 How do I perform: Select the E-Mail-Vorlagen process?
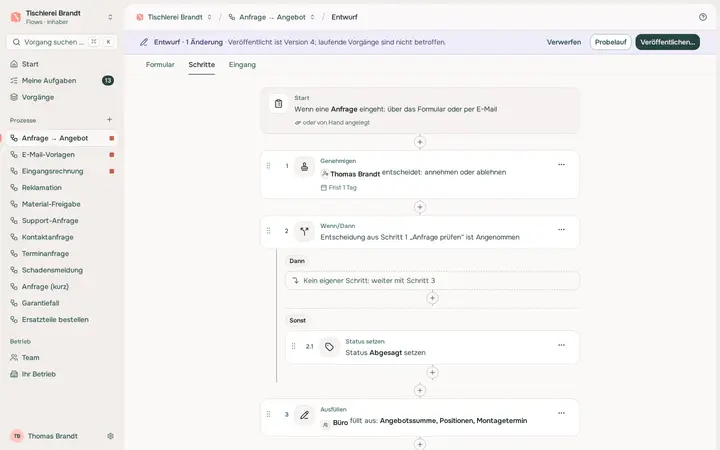(62, 155)
